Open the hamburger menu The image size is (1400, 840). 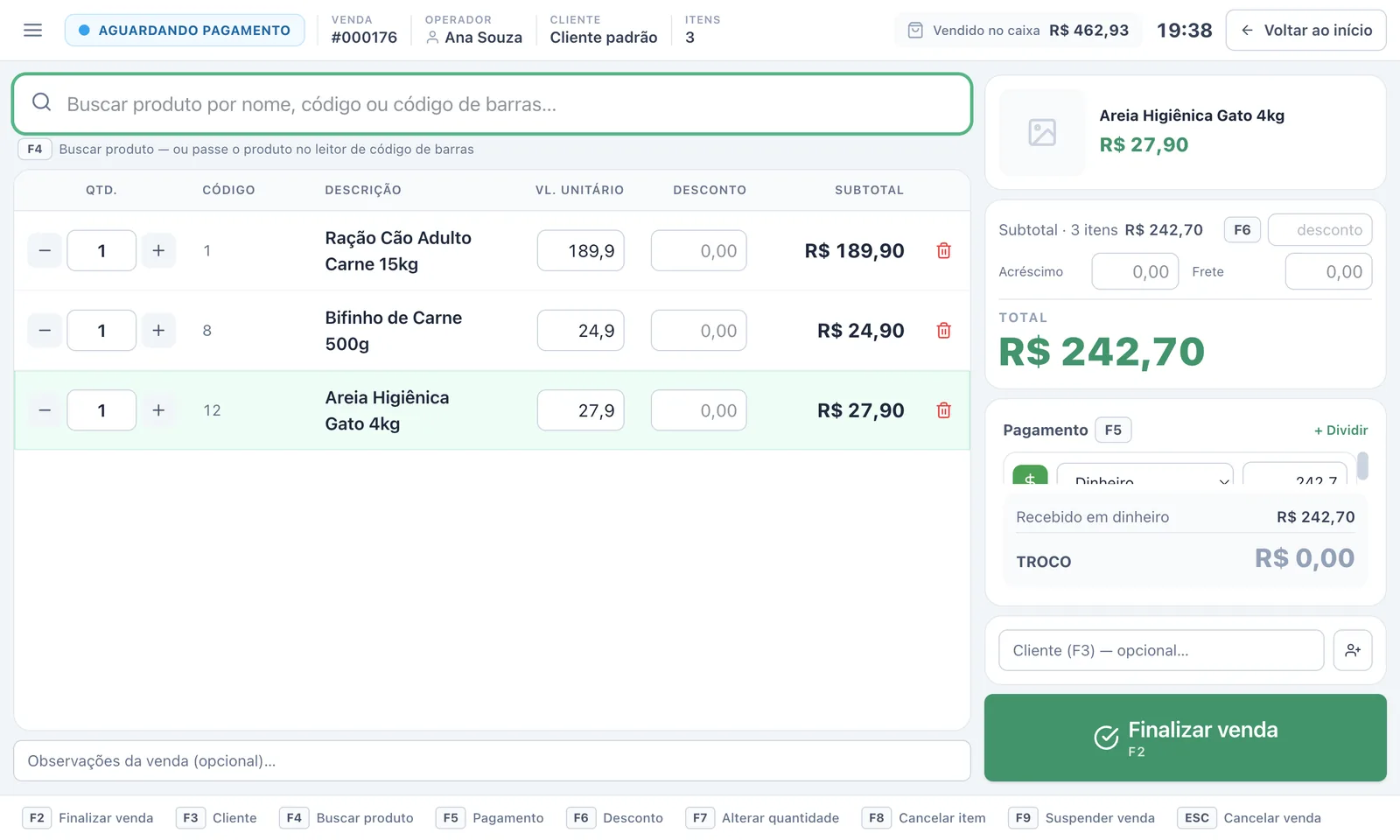tap(32, 31)
